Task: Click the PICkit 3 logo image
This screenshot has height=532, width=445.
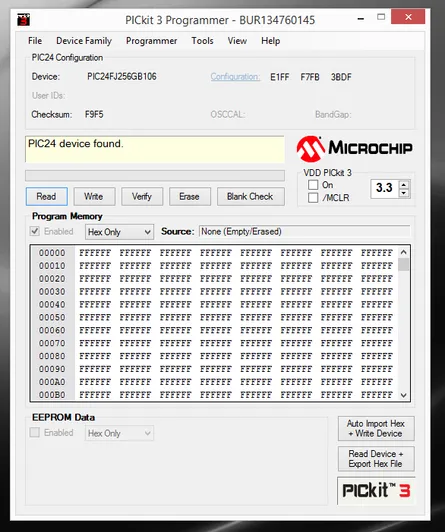Action: [x=376, y=491]
